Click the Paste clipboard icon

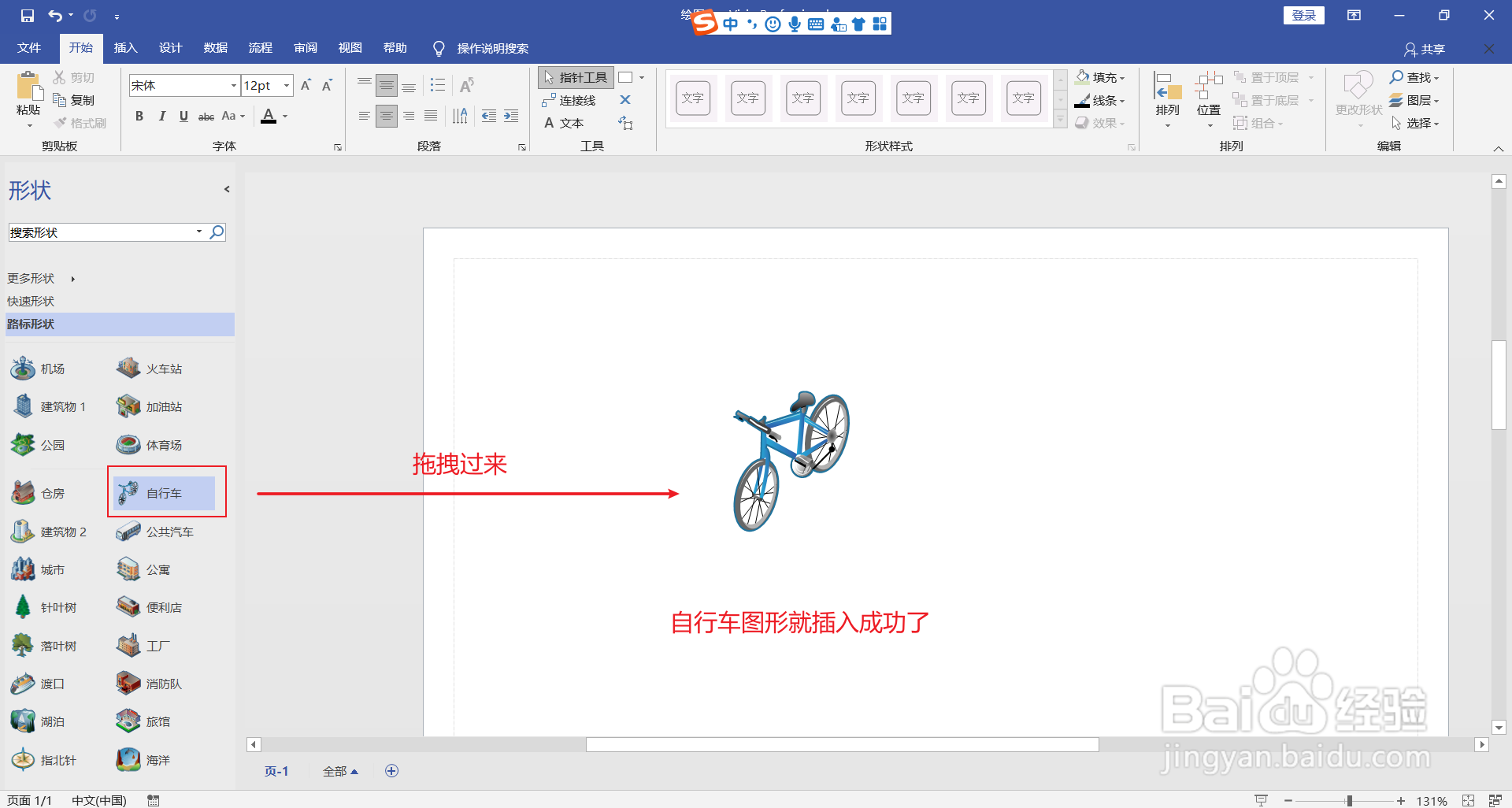28,85
